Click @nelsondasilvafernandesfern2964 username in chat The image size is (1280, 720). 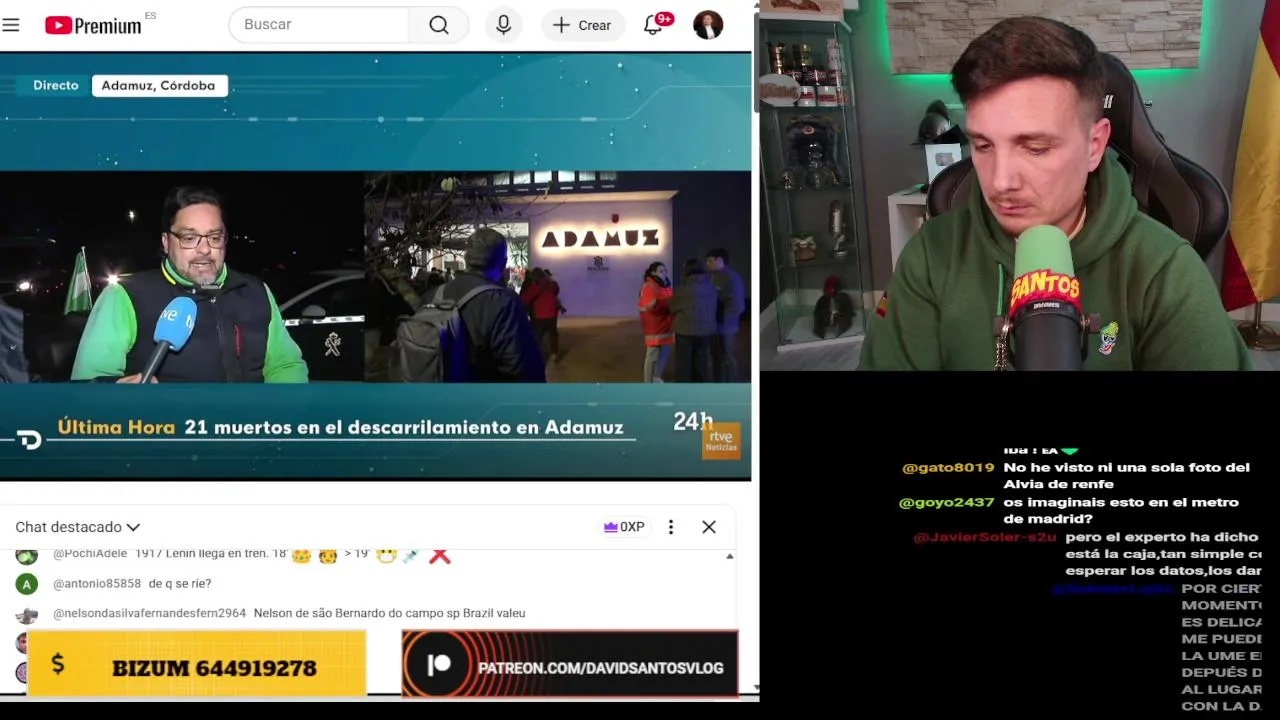(149, 613)
